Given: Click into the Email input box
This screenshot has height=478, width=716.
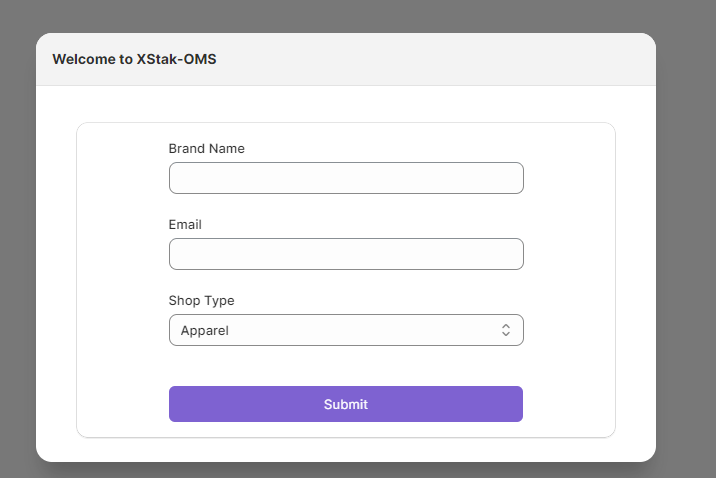Looking at the screenshot, I should click(x=346, y=254).
